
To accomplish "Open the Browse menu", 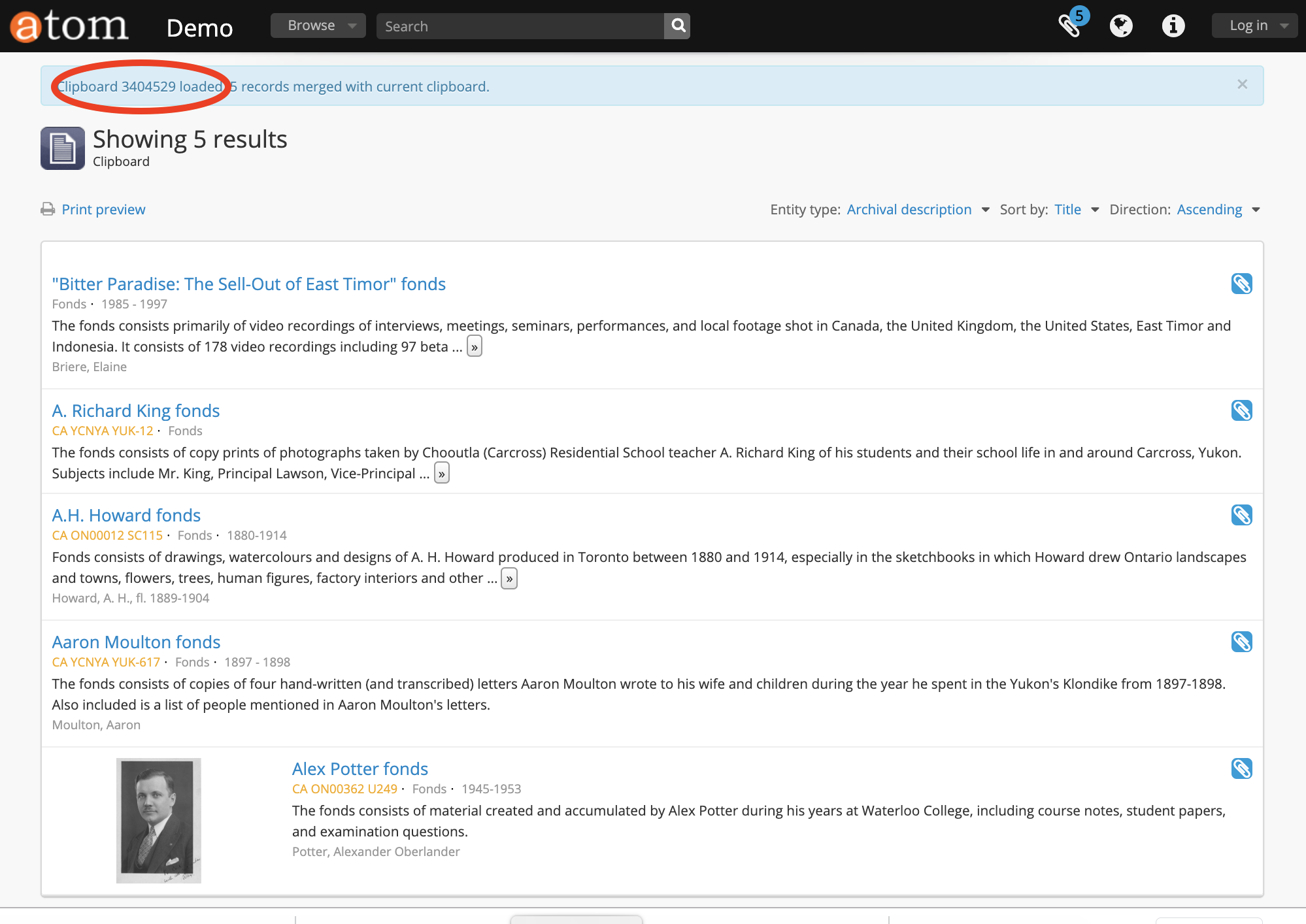I will click(318, 25).
